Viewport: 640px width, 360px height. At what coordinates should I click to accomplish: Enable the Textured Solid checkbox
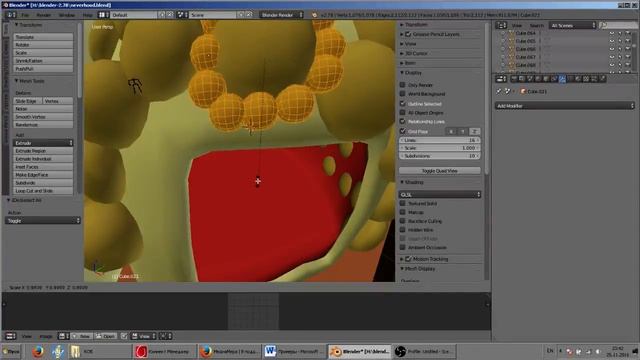[x=402, y=203]
